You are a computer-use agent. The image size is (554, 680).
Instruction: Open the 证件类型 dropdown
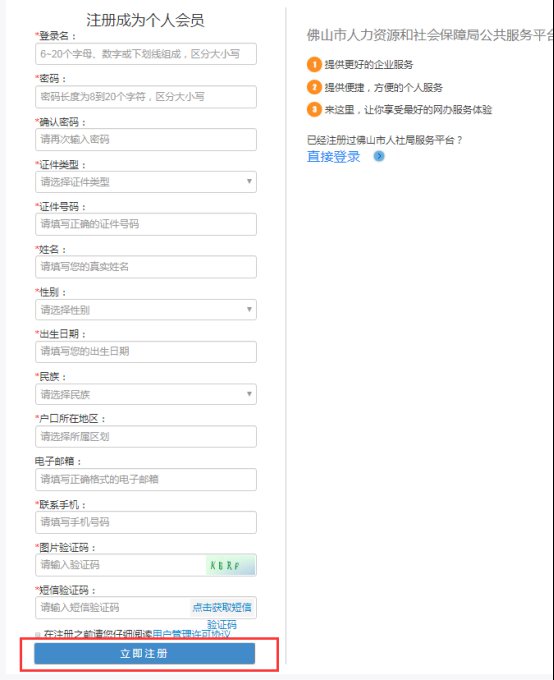pyautogui.click(x=146, y=182)
